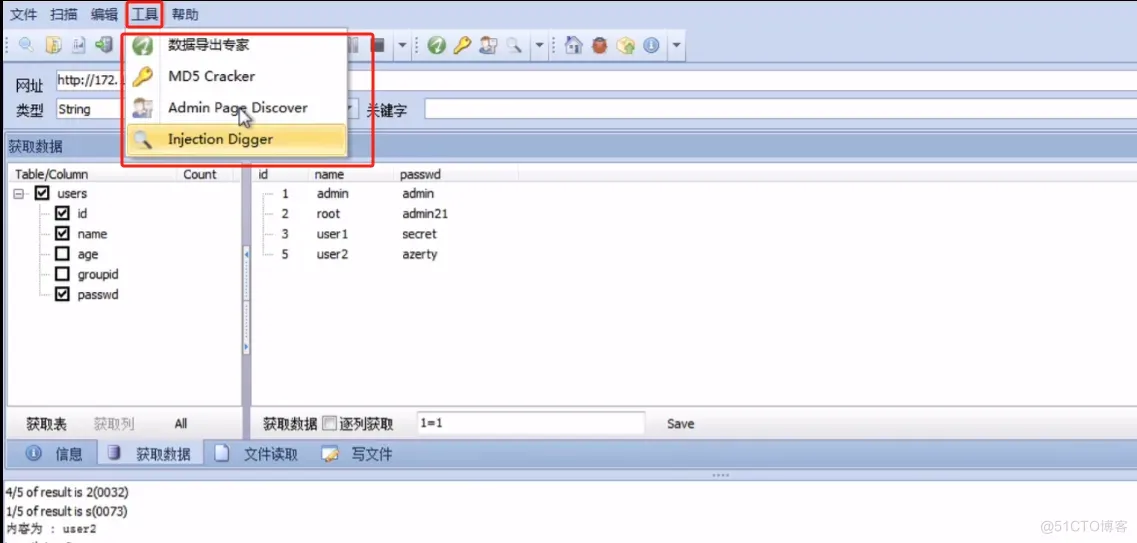Click the All button
1137x543 pixels.
click(181, 424)
